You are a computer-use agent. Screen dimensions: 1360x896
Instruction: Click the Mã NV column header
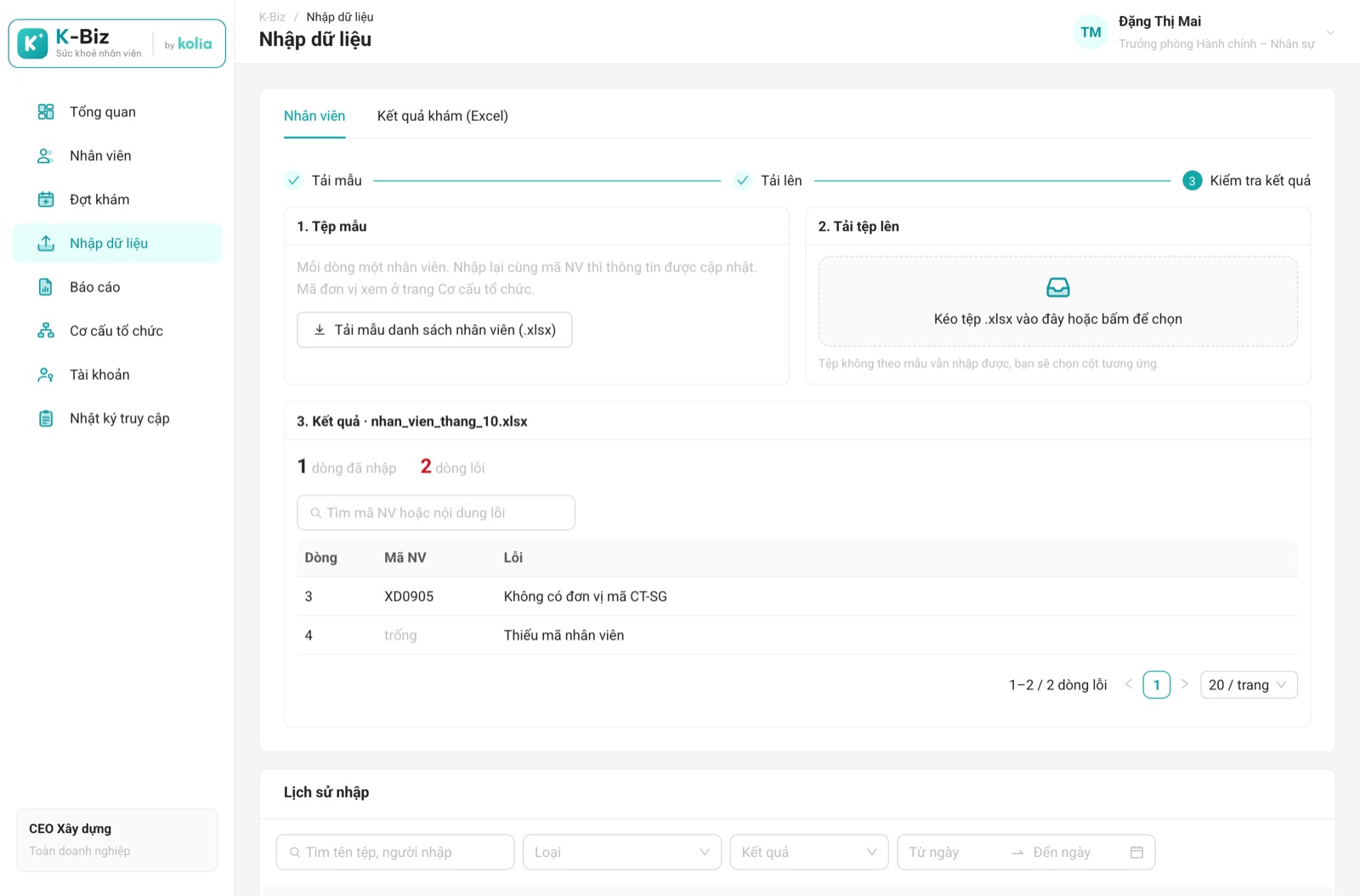(405, 558)
